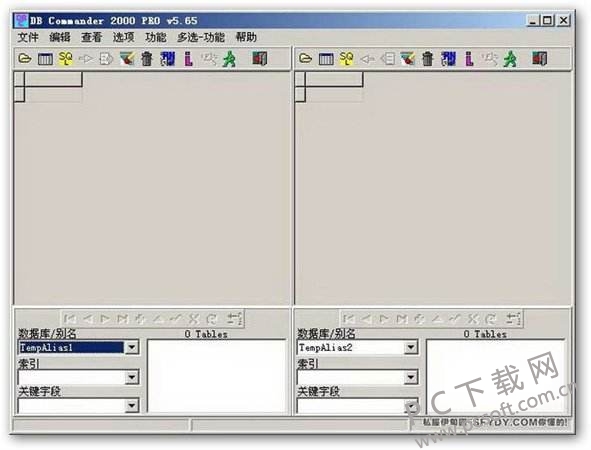Click the purple info icon in right toolbar
Image resolution: width=591 pixels, height=450 pixels.
click(x=469, y=59)
